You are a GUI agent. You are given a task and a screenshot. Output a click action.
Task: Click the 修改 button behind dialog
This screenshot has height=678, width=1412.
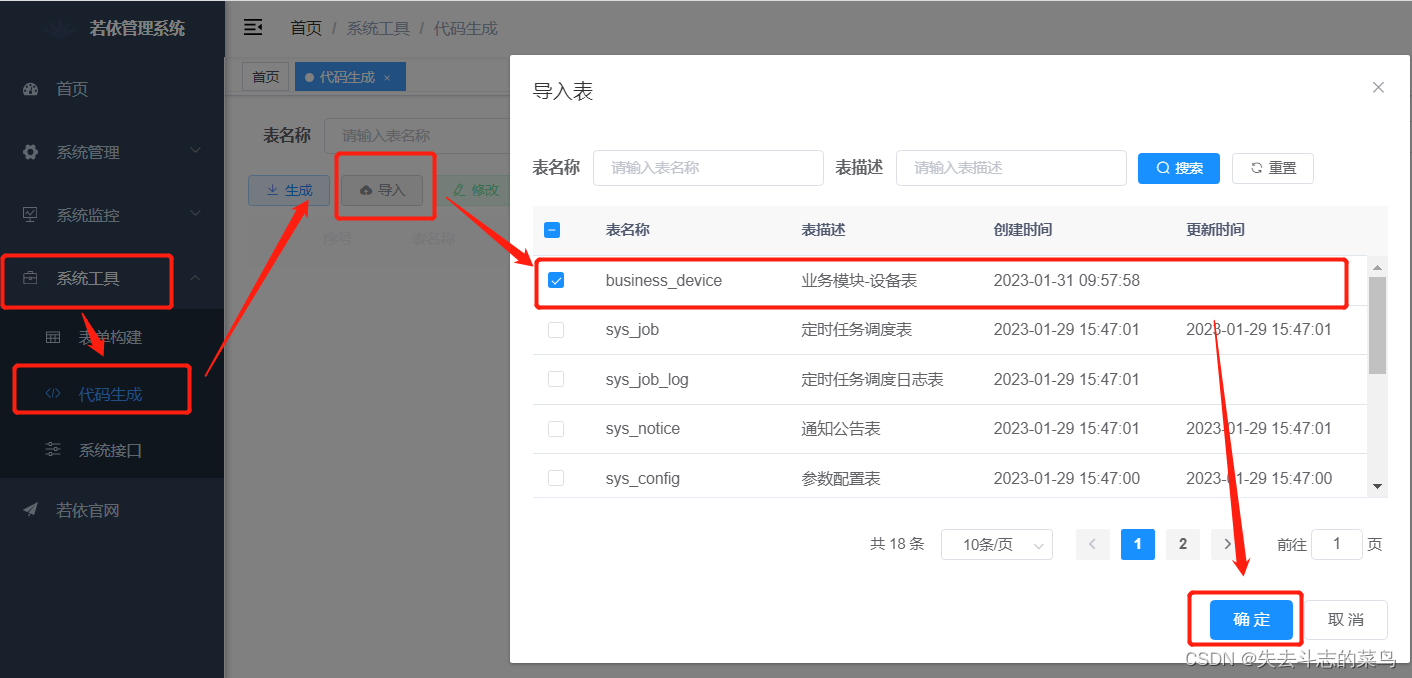tap(476, 190)
